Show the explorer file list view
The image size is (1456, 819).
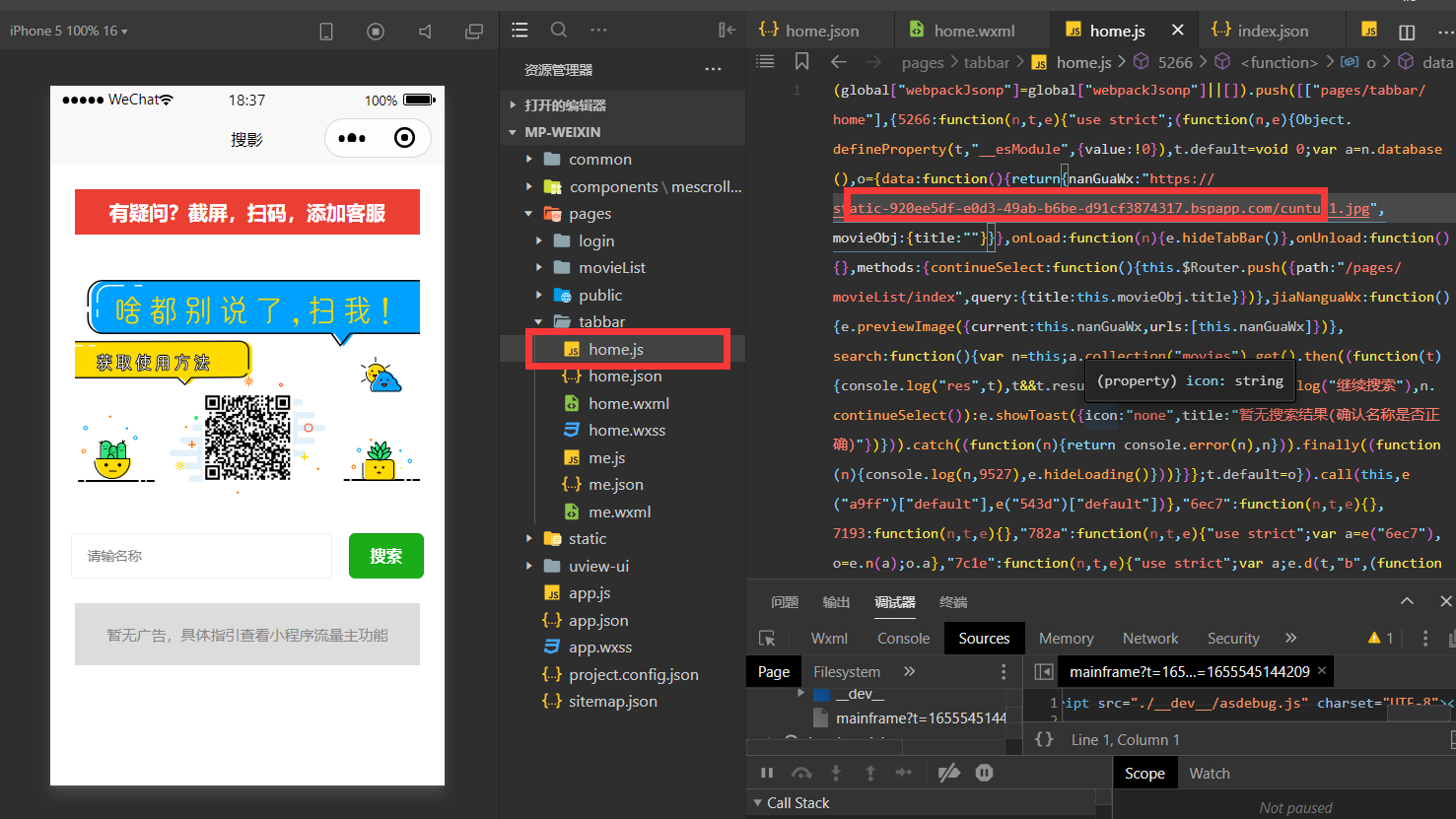pos(520,31)
